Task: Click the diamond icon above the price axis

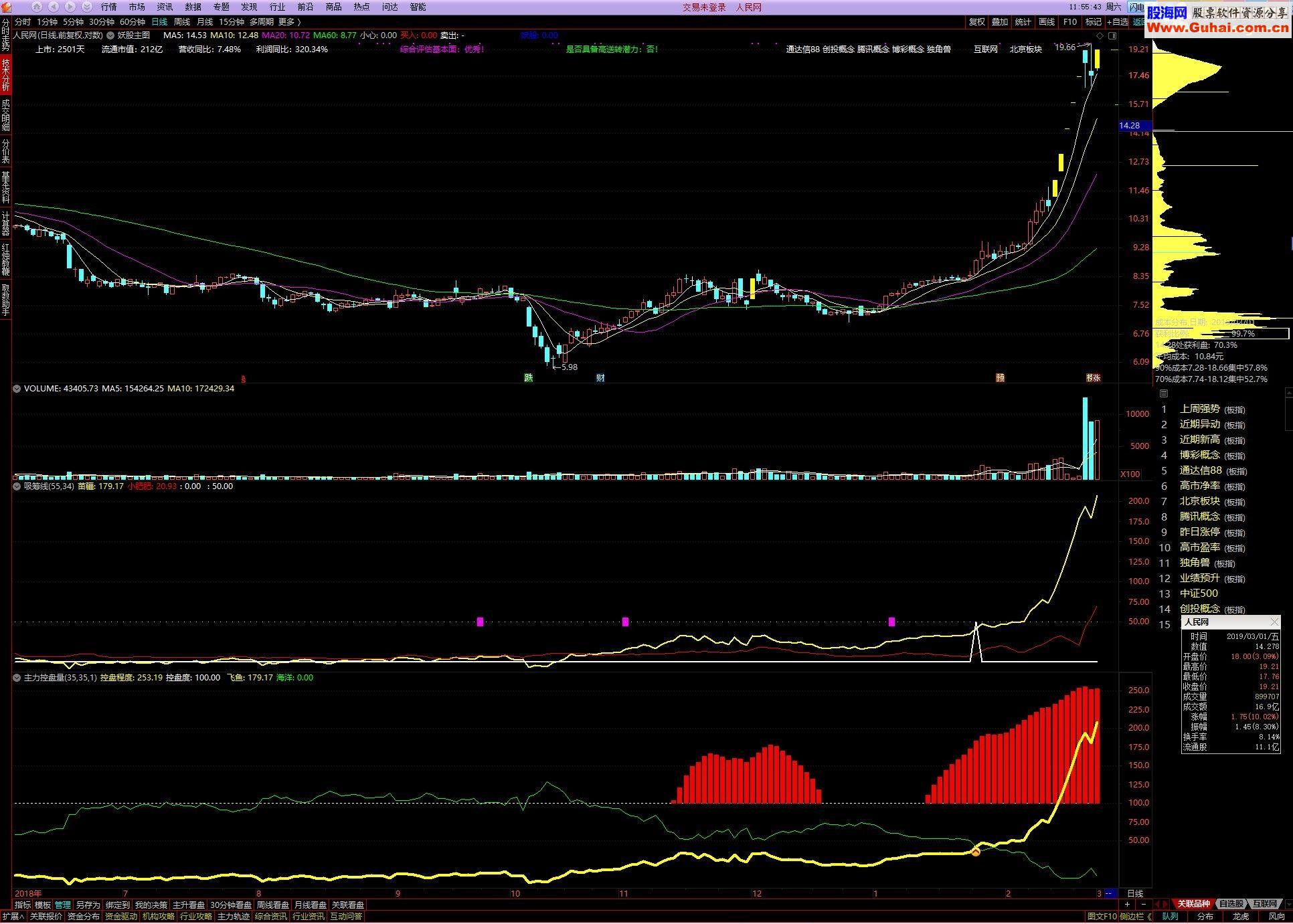Action: pyautogui.click(x=1100, y=35)
